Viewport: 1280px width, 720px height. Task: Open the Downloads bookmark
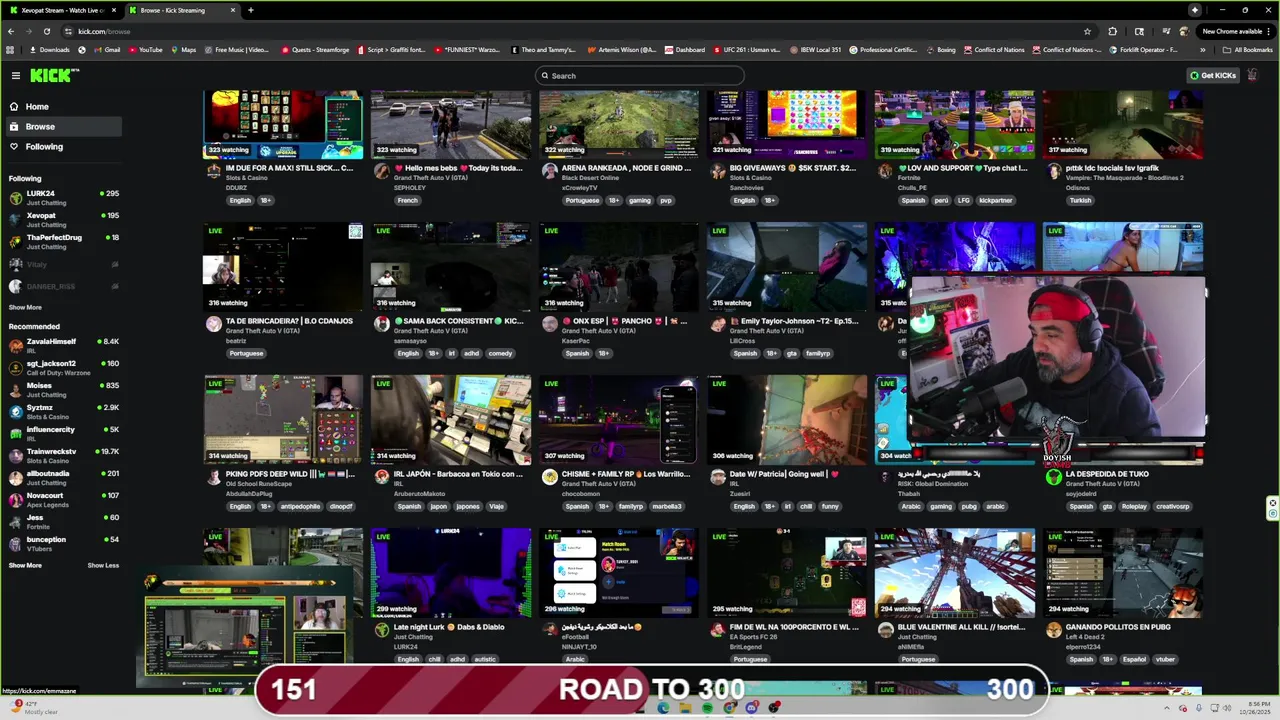tap(50, 50)
